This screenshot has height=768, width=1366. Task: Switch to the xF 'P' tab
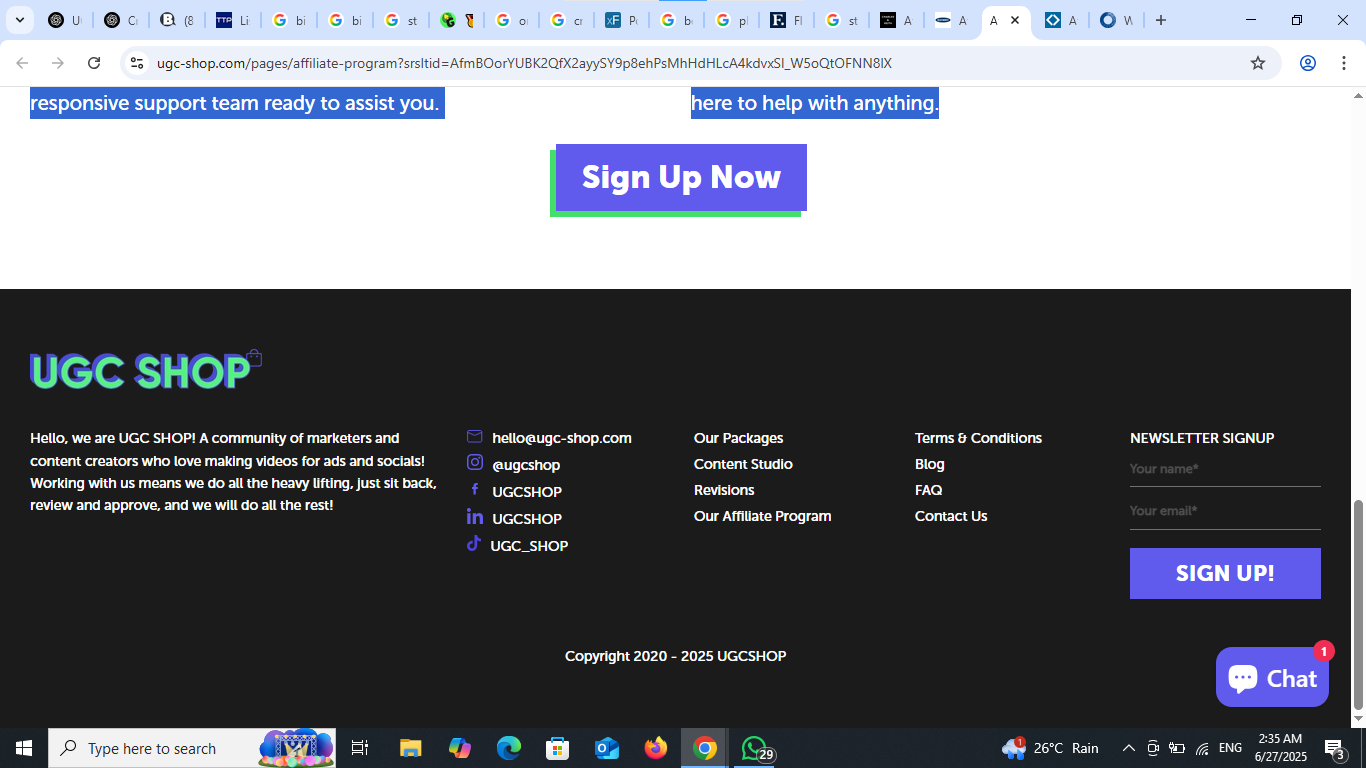pyautogui.click(x=621, y=20)
